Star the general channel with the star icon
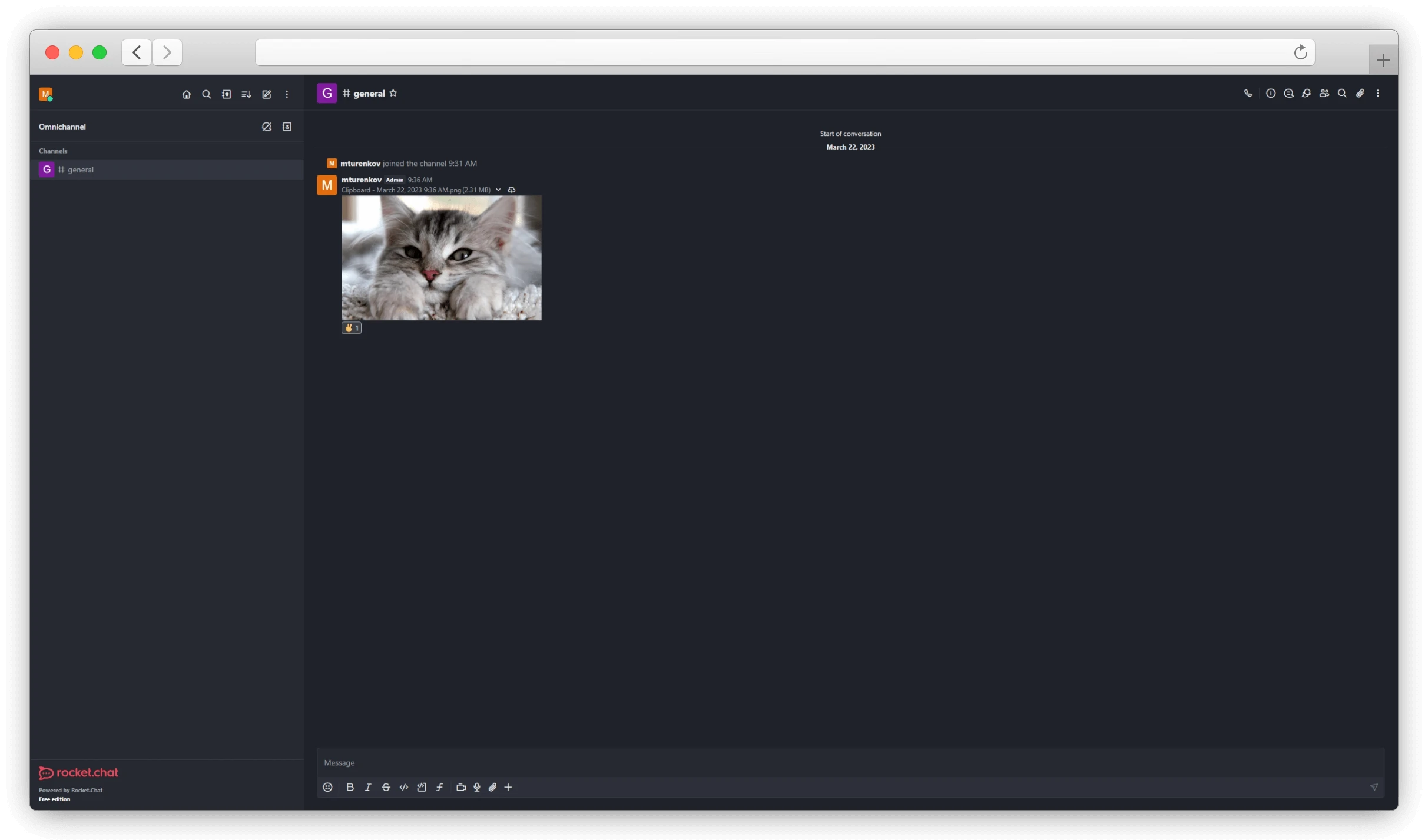This screenshot has height=840, width=1428. (393, 93)
